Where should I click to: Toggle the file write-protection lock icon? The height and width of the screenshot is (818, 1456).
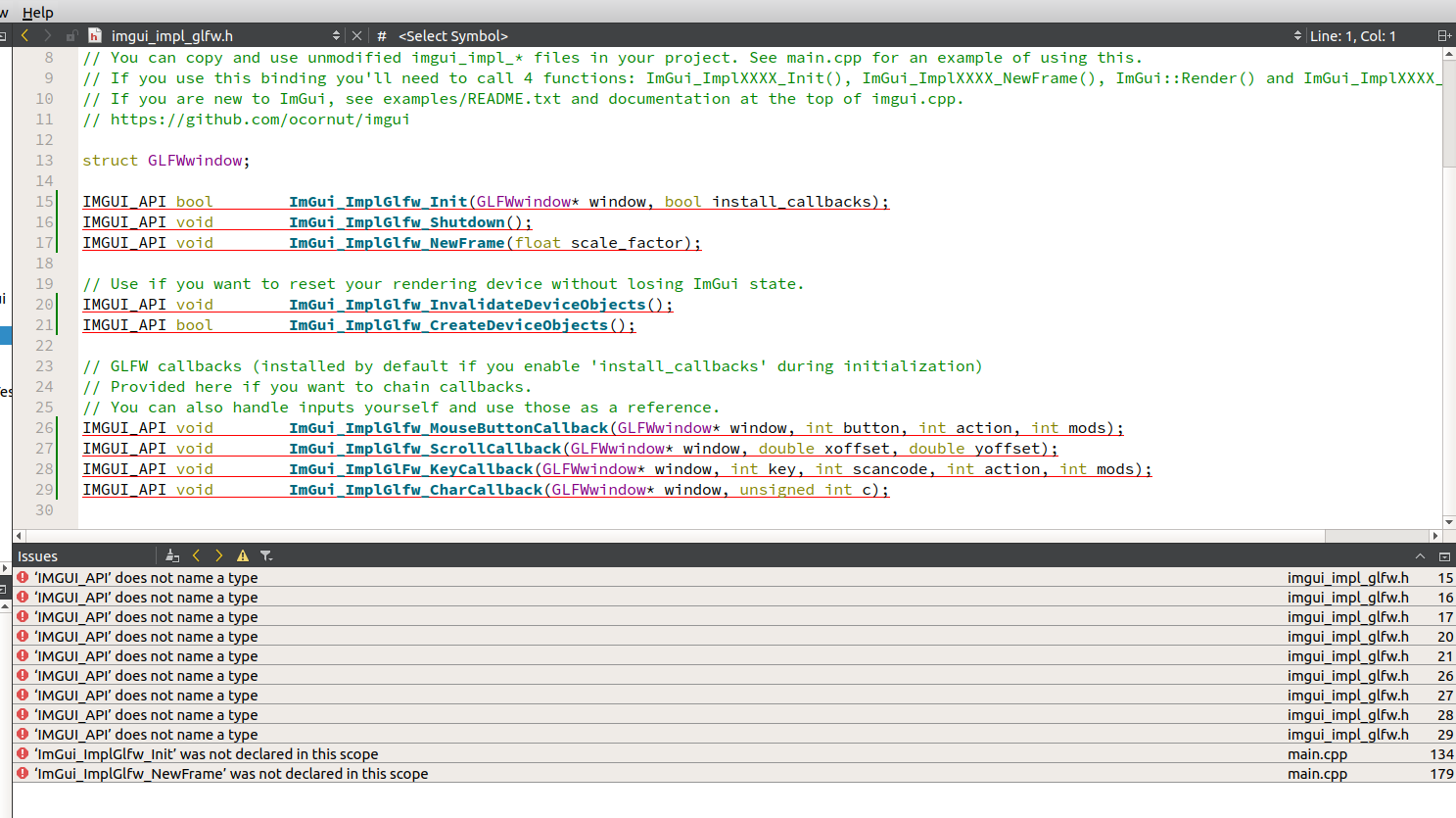[x=70, y=35]
